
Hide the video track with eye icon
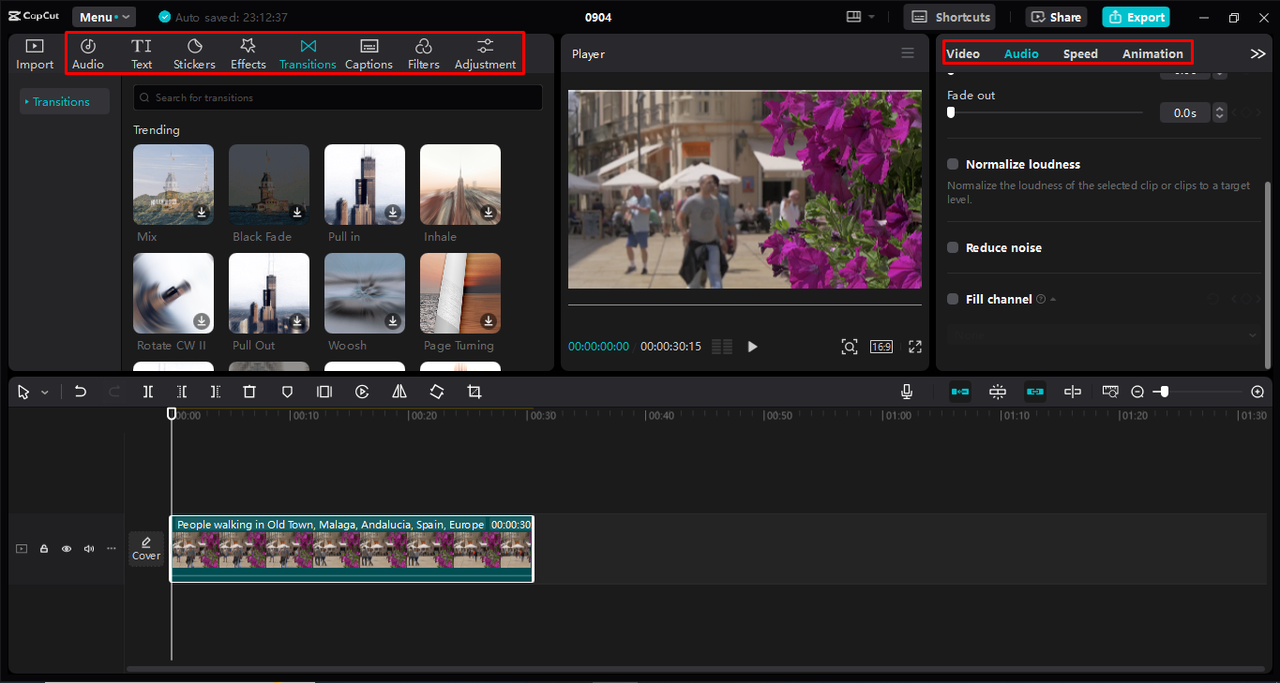(67, 549)
